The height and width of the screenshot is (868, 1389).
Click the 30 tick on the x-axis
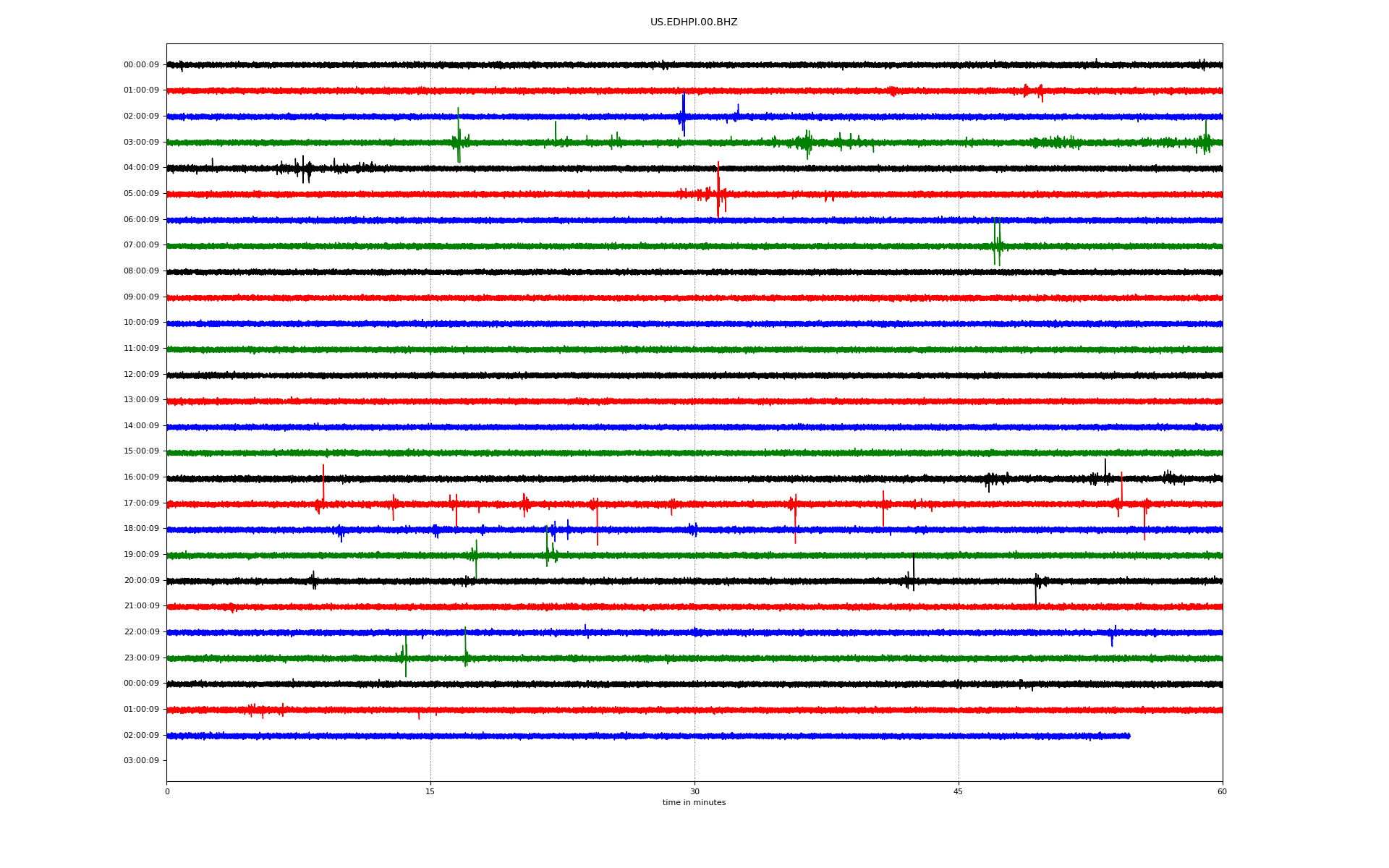[x=694, y=791]
